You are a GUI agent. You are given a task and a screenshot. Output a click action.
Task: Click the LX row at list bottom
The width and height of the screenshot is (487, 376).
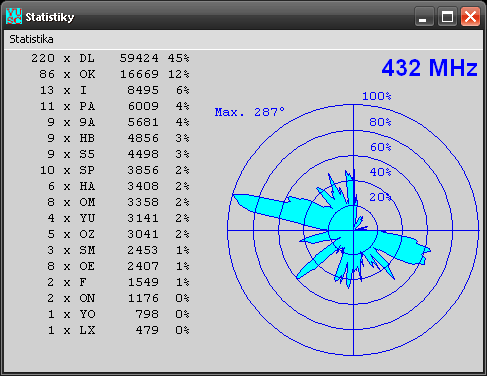(119, 330)
